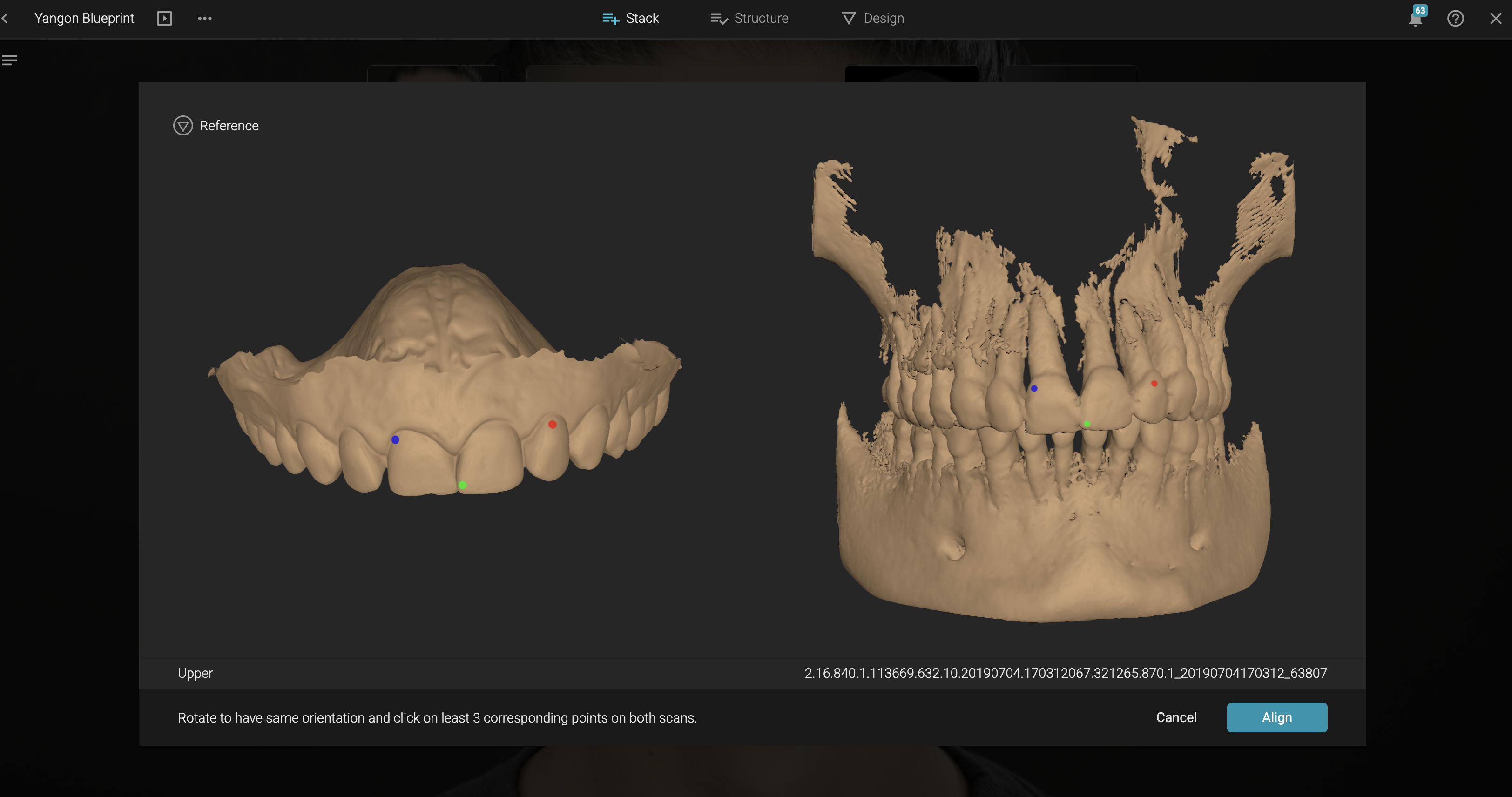Switch to the Structure tab
This screenshot has height=797, width=1512.
[749, 18]
